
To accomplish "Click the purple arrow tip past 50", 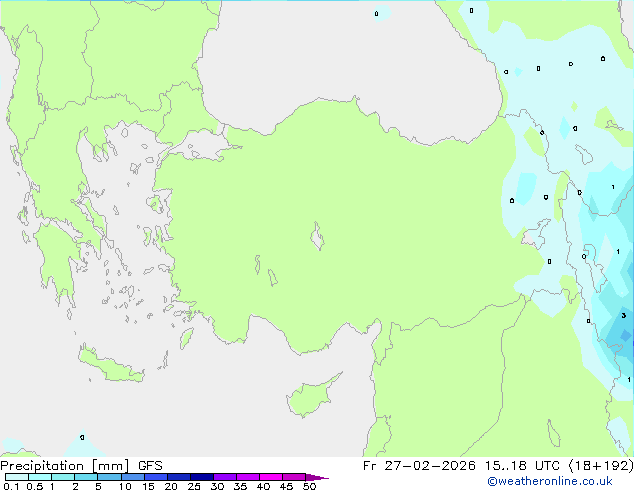I will point(317,477).
